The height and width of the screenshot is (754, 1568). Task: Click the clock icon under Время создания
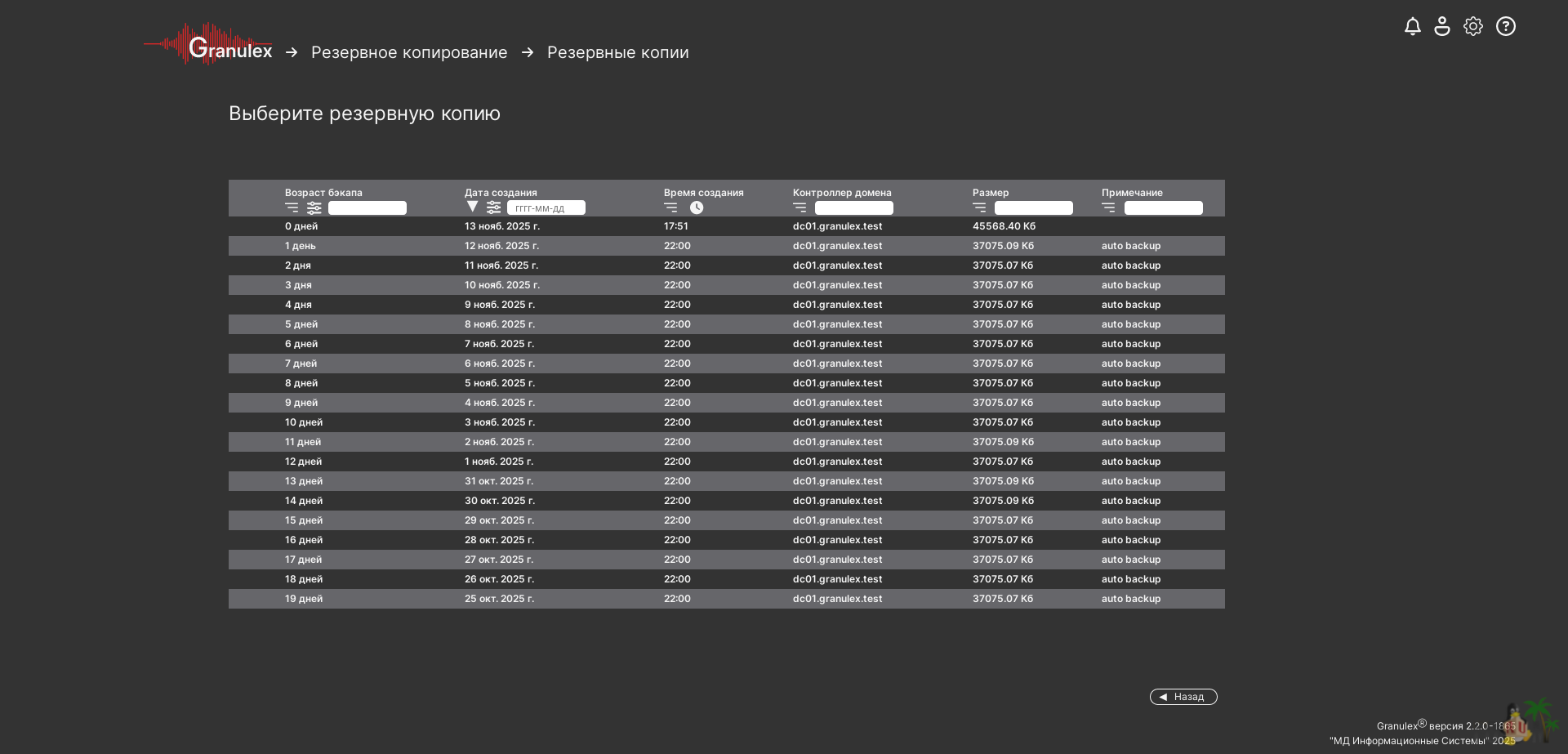(x=697, y=207)
